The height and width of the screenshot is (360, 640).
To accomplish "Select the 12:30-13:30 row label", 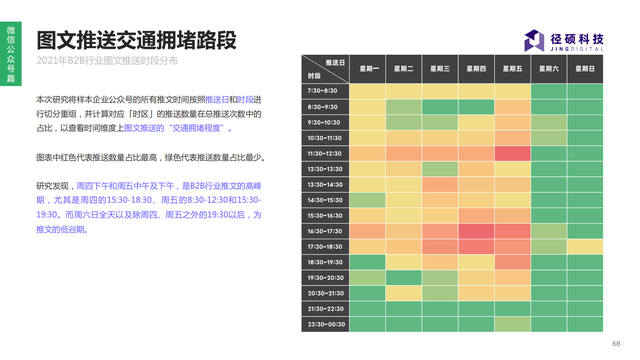I will click(325, 169).
